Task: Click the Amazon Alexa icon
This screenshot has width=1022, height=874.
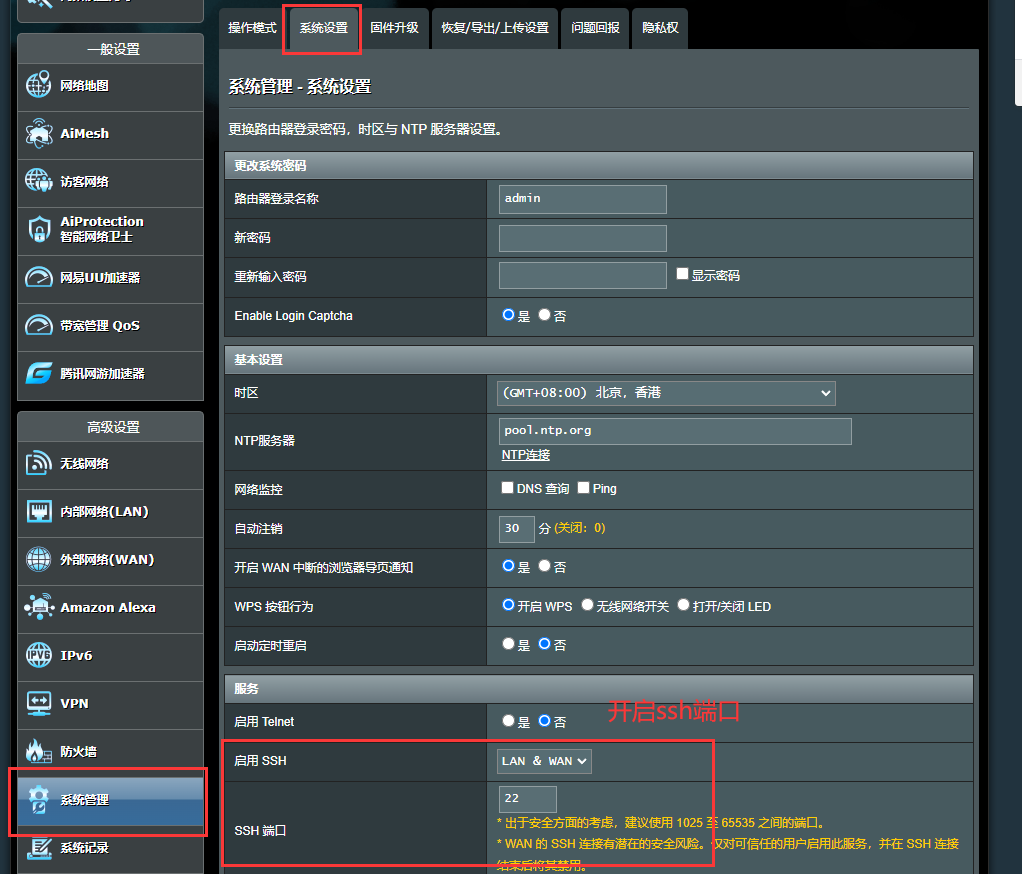Action: [x=38, y=607]
